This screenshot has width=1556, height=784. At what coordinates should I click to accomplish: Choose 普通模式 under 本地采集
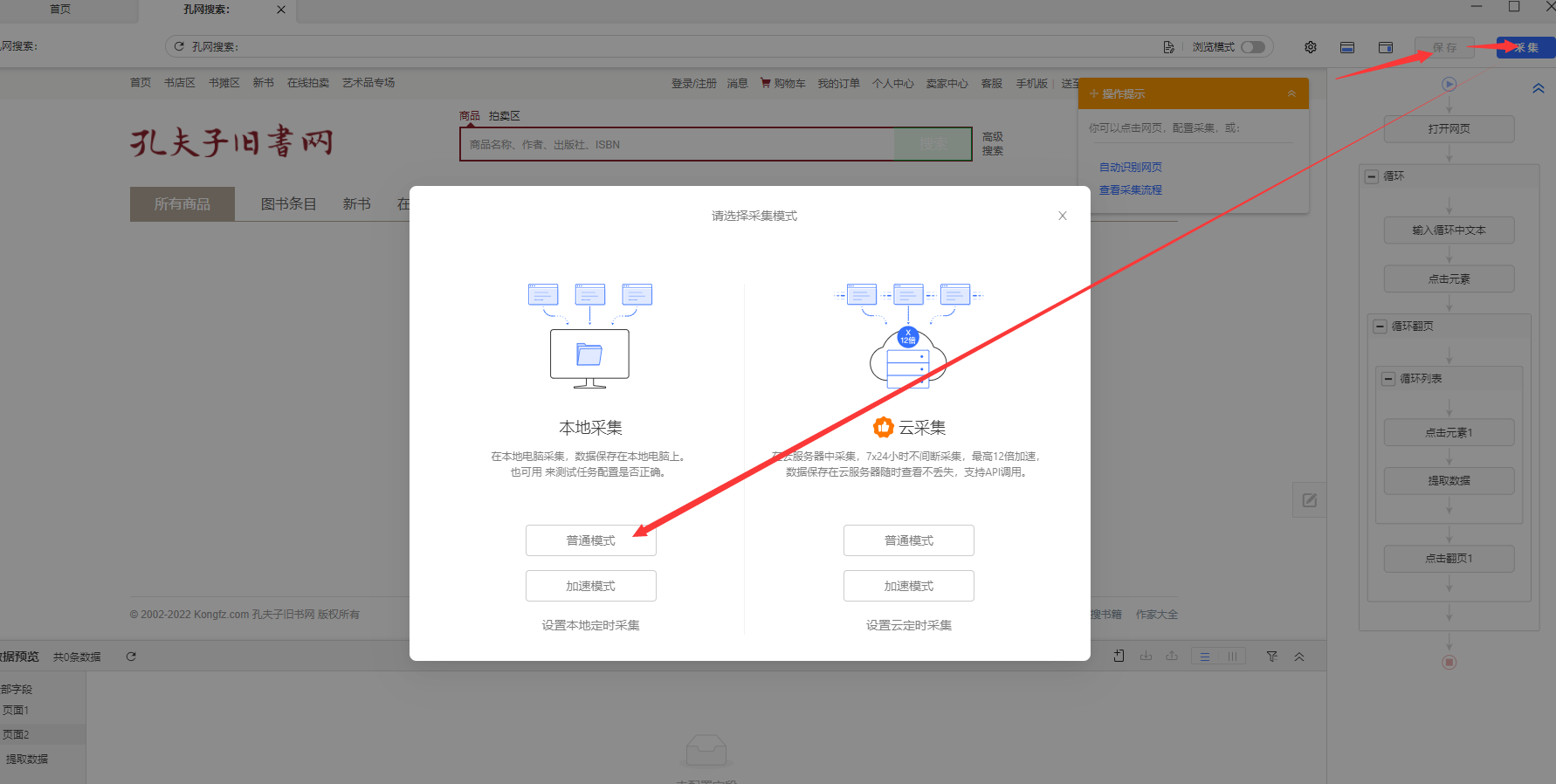coord(590,540)
